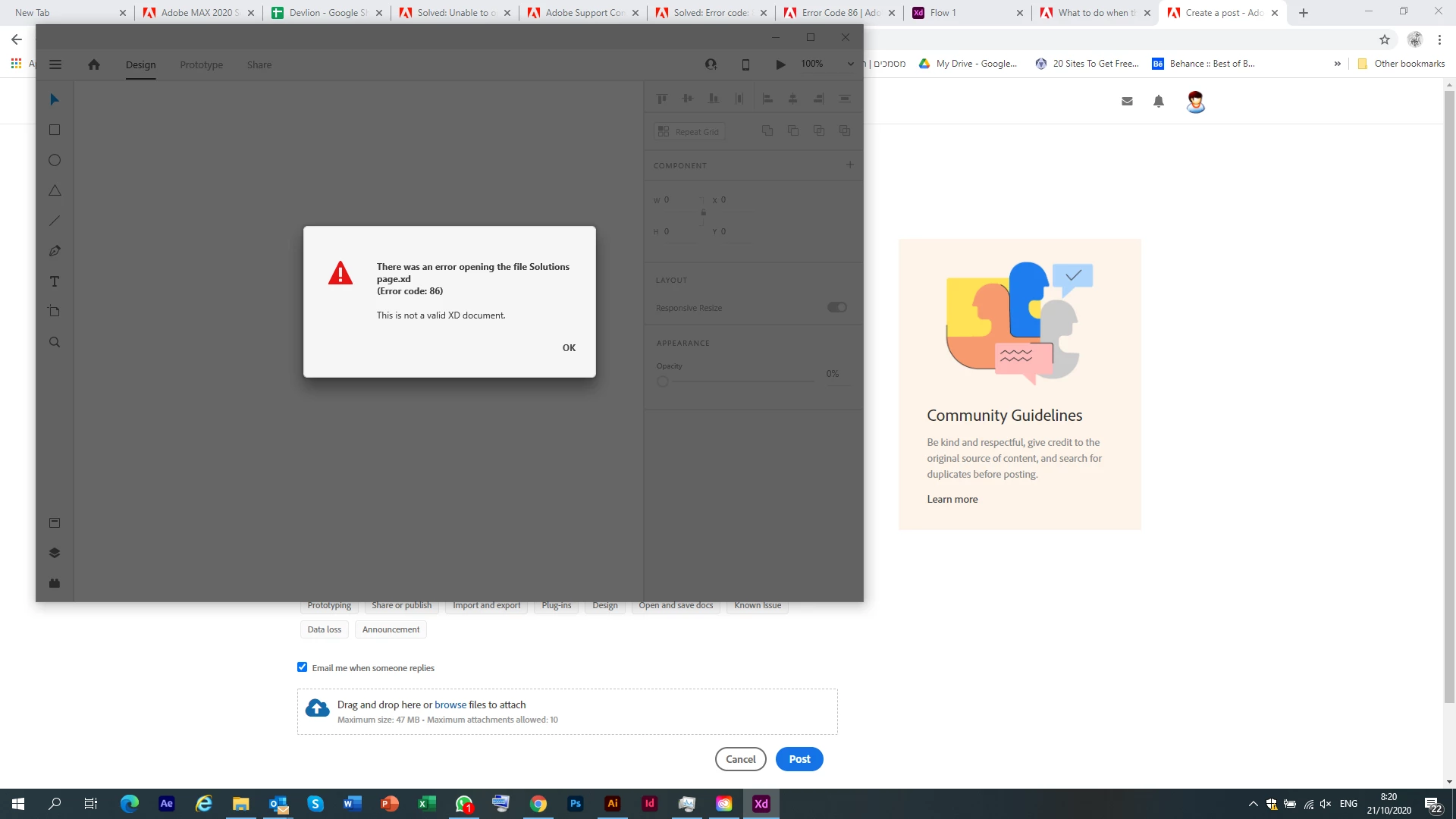Select the Ellipse tool
Image resolution: width=1456 pixels, height=819 pixels.
click(x=55, y=161)
